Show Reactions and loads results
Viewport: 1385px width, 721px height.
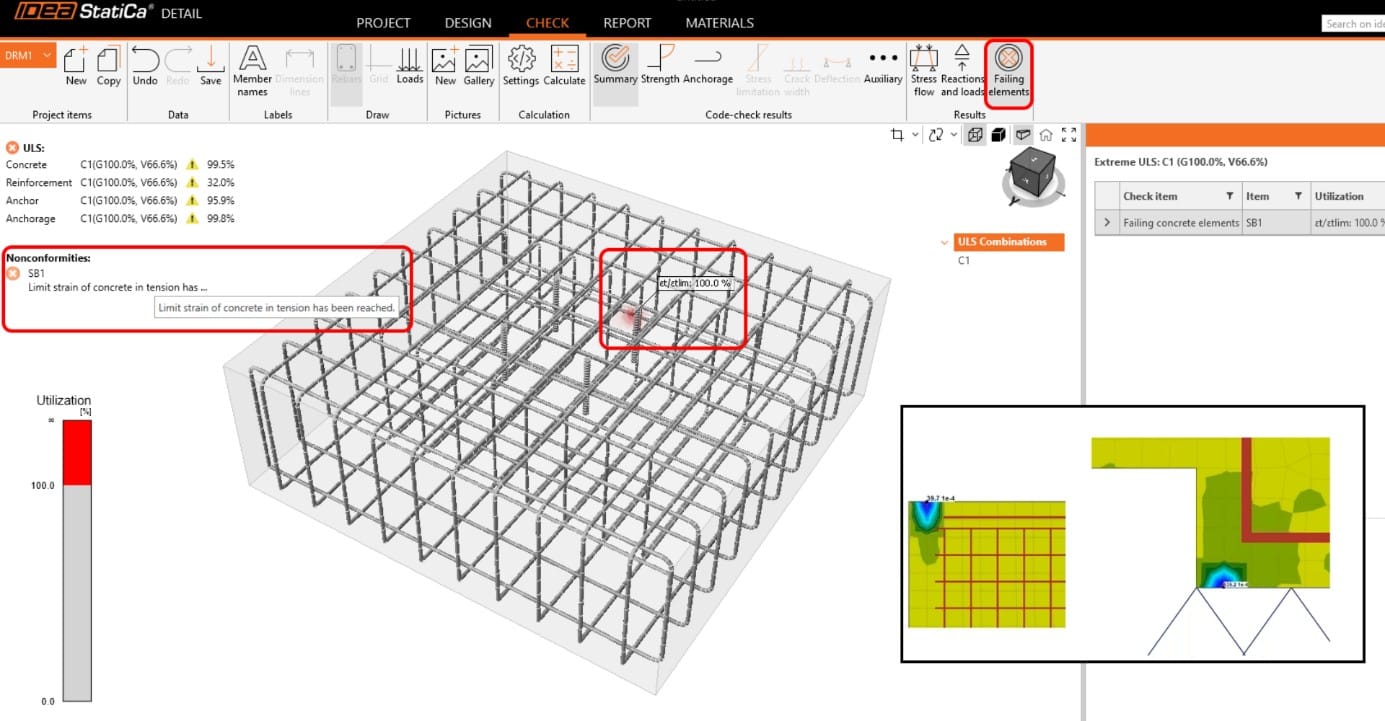[962, 72]
